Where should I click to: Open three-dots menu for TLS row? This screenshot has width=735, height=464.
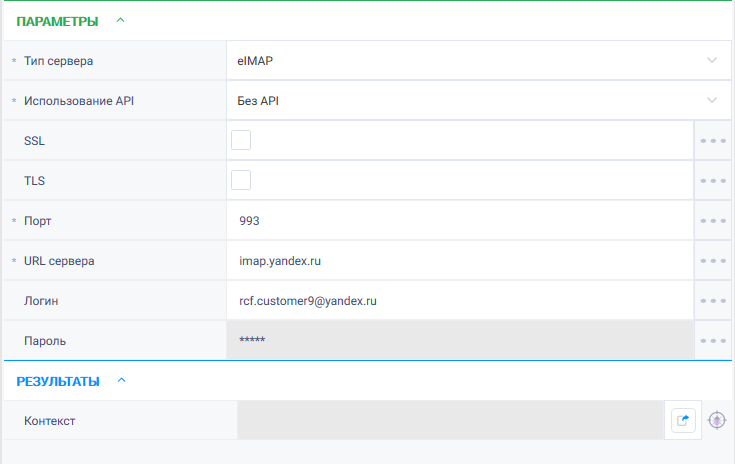(x=713, y=180)
